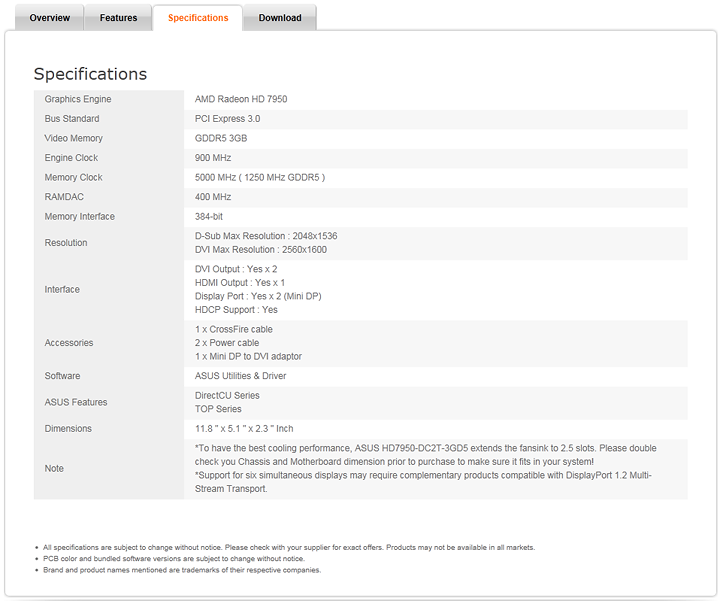Select the TOP Series line
The width and height of the screenshot is (720, 601).
point(218,409)
